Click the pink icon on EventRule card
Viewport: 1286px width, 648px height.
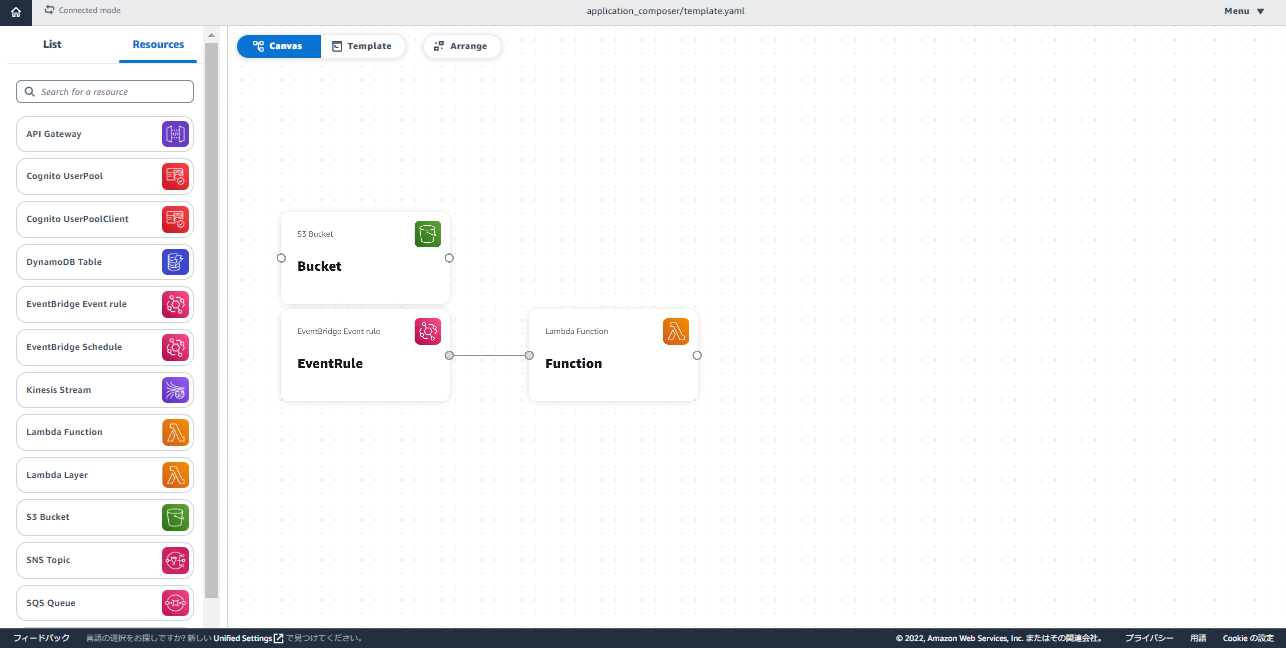(x=428, y=332)
